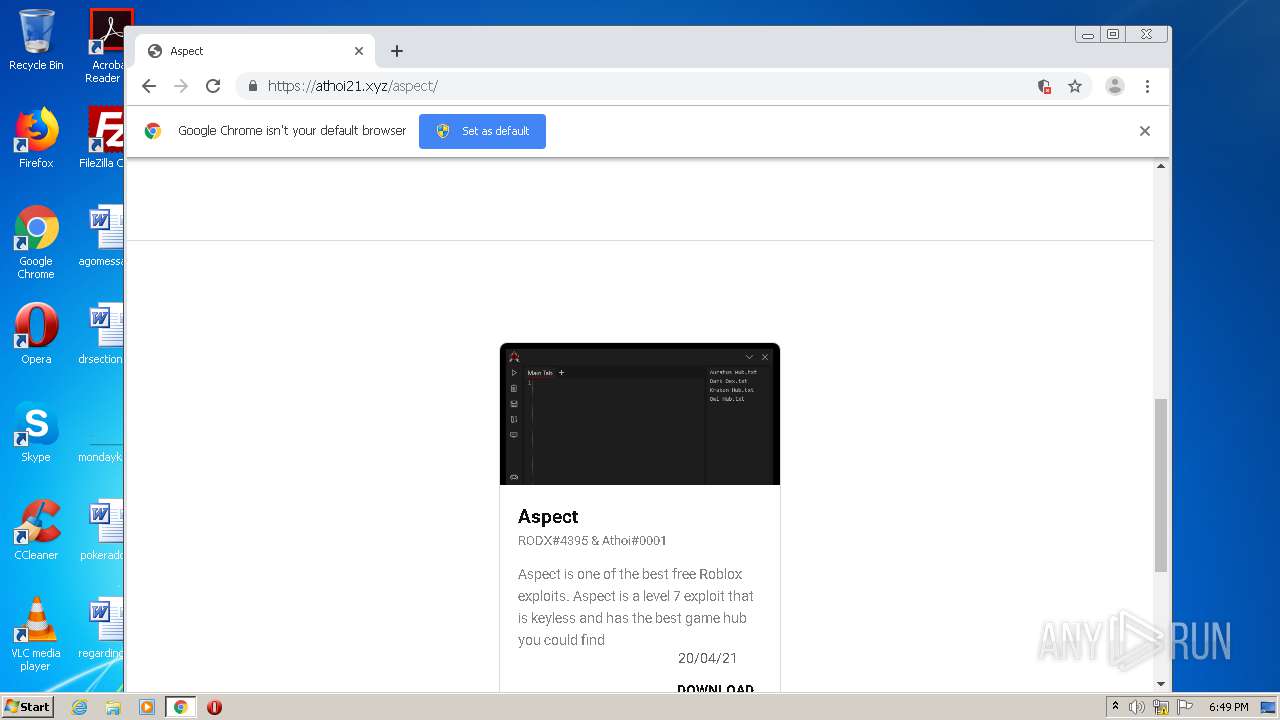Select the Aspect browser tab

[255, 51]
